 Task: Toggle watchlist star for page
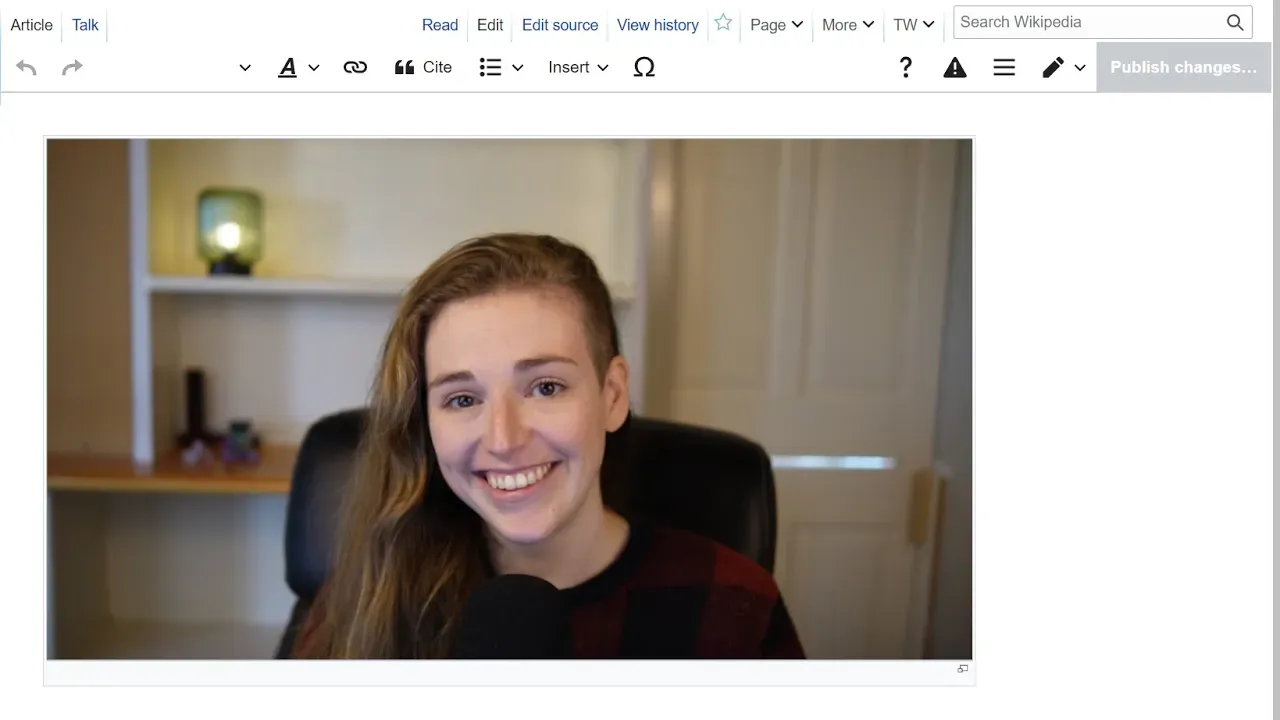pyautogui.click(x=723, y=23)
